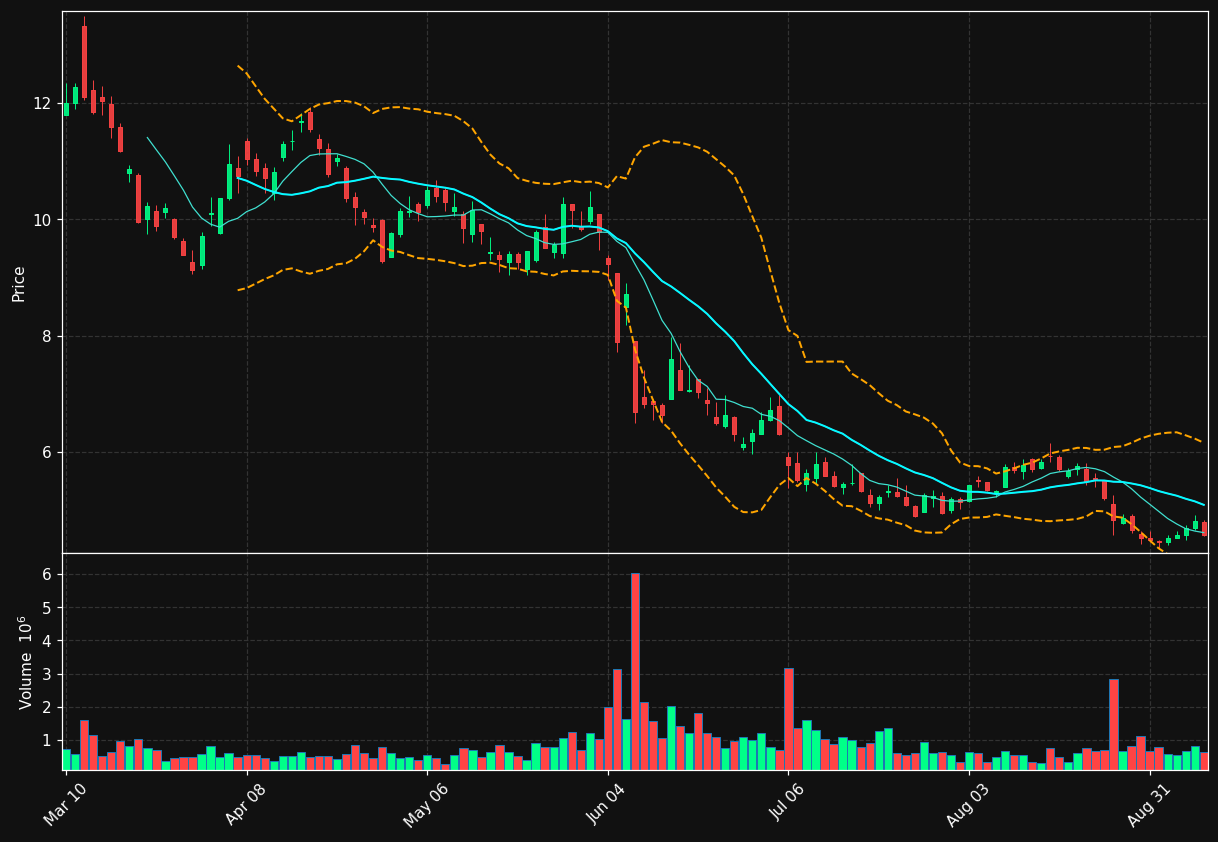Click the volume axis value 6
This screenshot has height=842, width=1218.
click(x=47, y=575)
